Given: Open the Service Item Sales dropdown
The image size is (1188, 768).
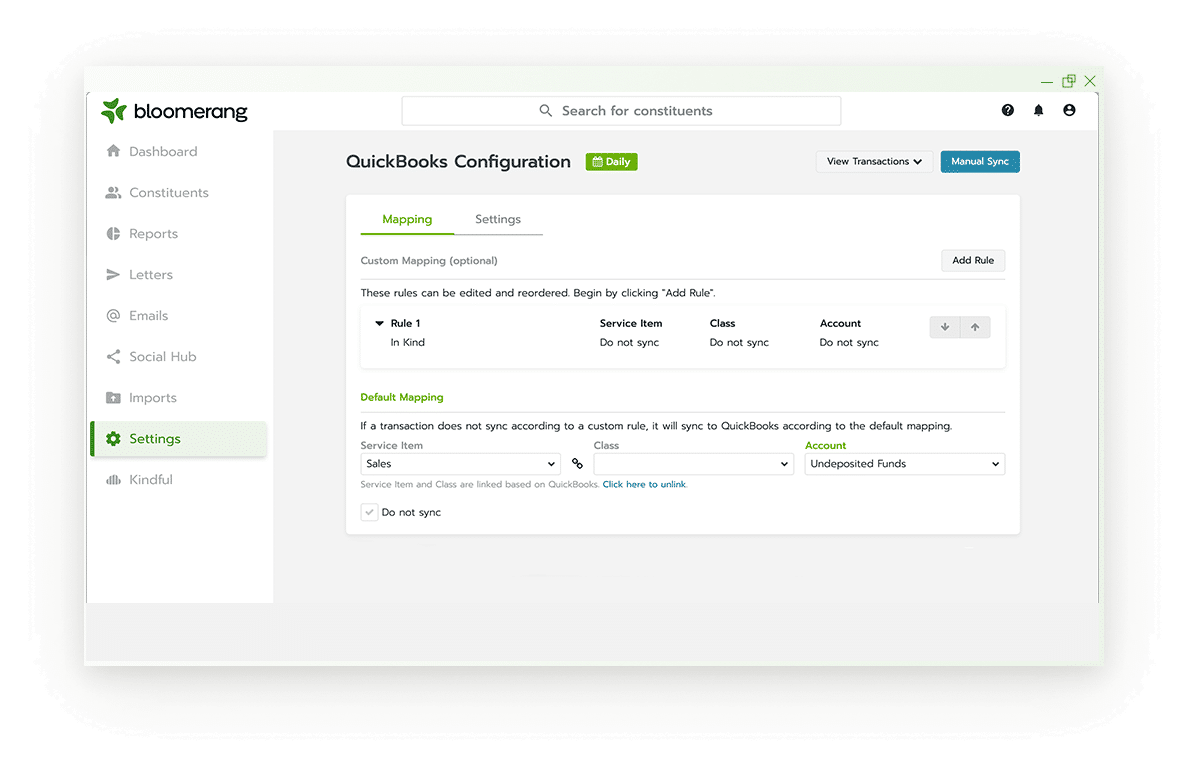Looking at the screenshot, I should 460,464.
